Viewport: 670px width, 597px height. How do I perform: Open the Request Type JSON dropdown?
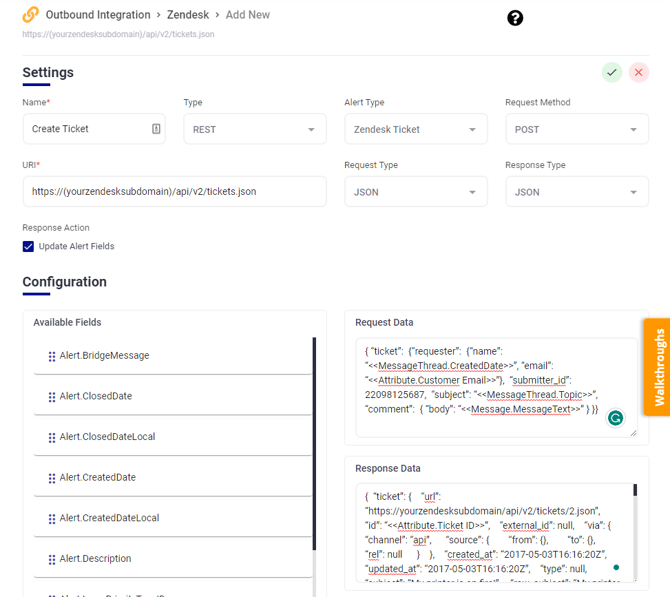(415, 192)
